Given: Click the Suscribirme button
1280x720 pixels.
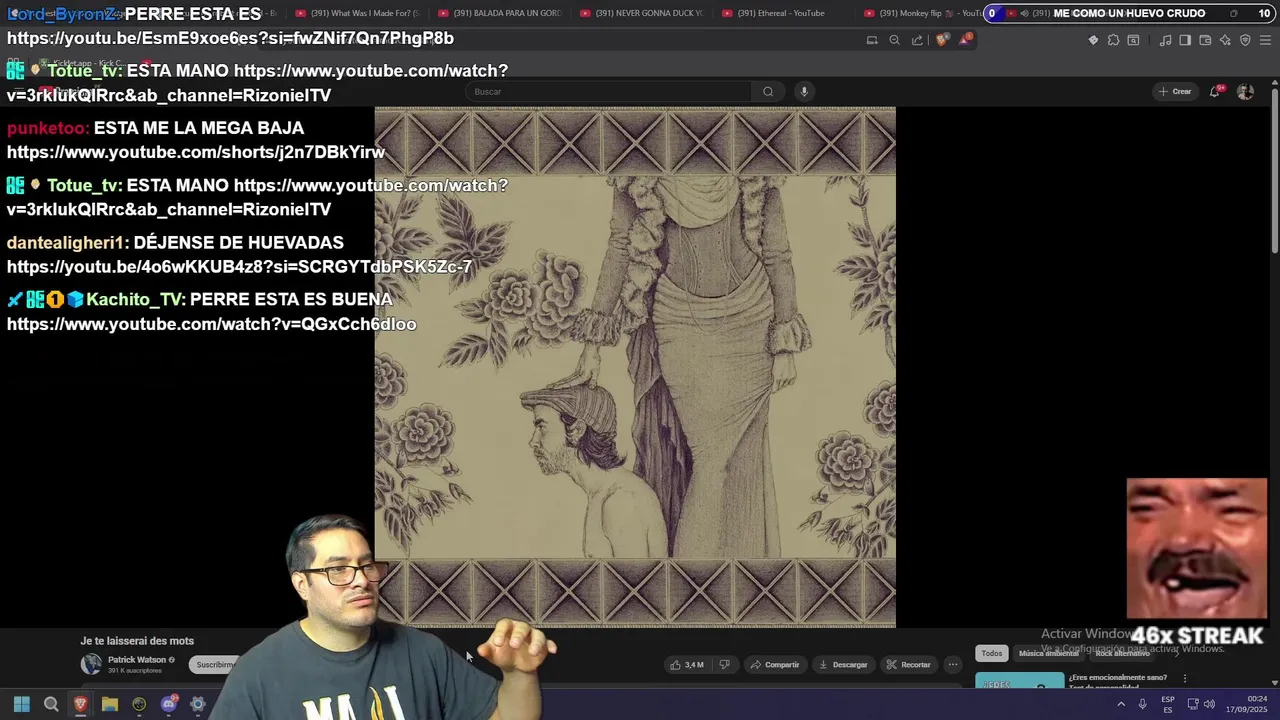Looking at the screenshot, I should 216,665.
